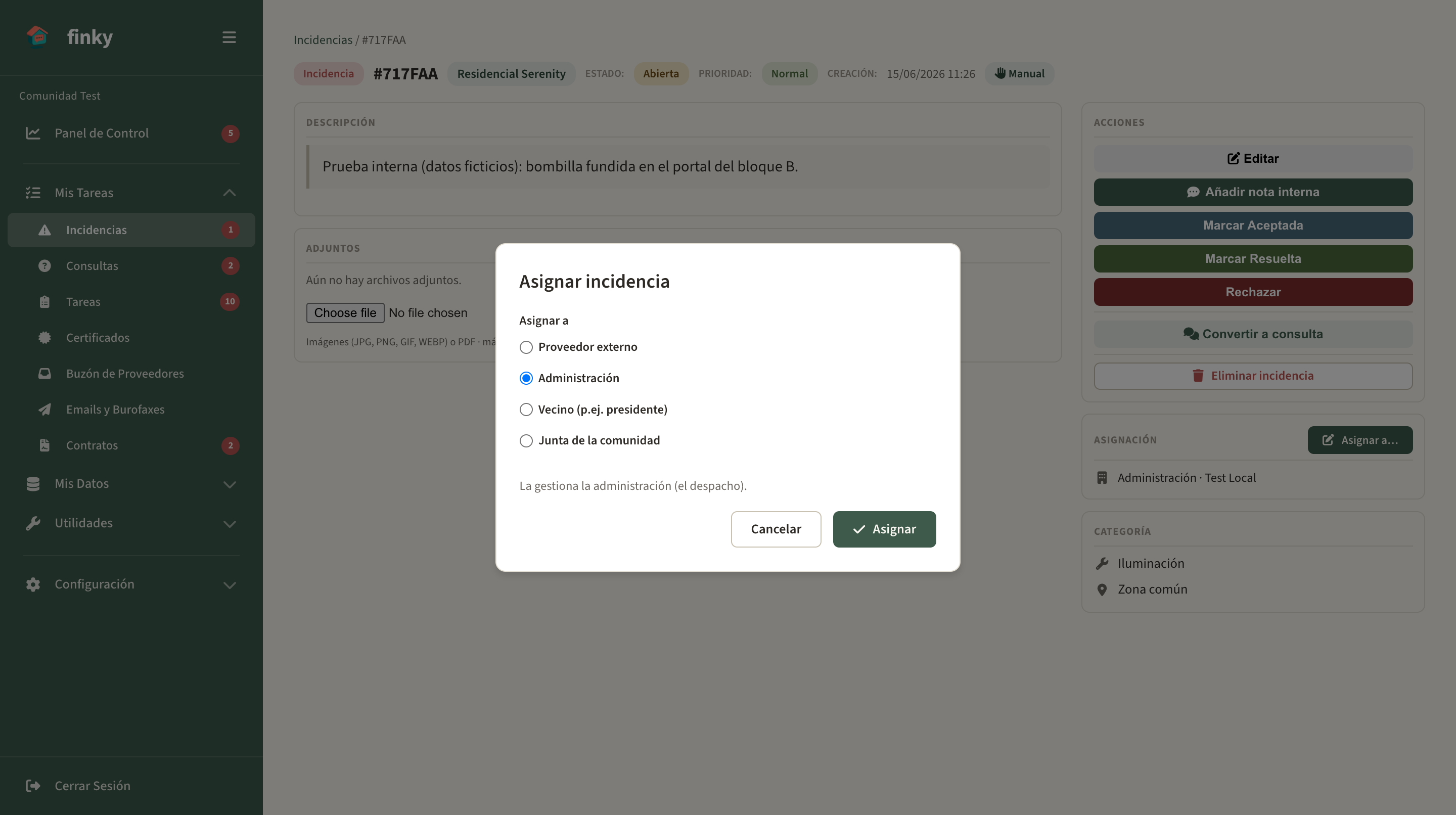Click the Consultas question mark icon
This screenshot has width=1456, height=815.
point(44,265)
